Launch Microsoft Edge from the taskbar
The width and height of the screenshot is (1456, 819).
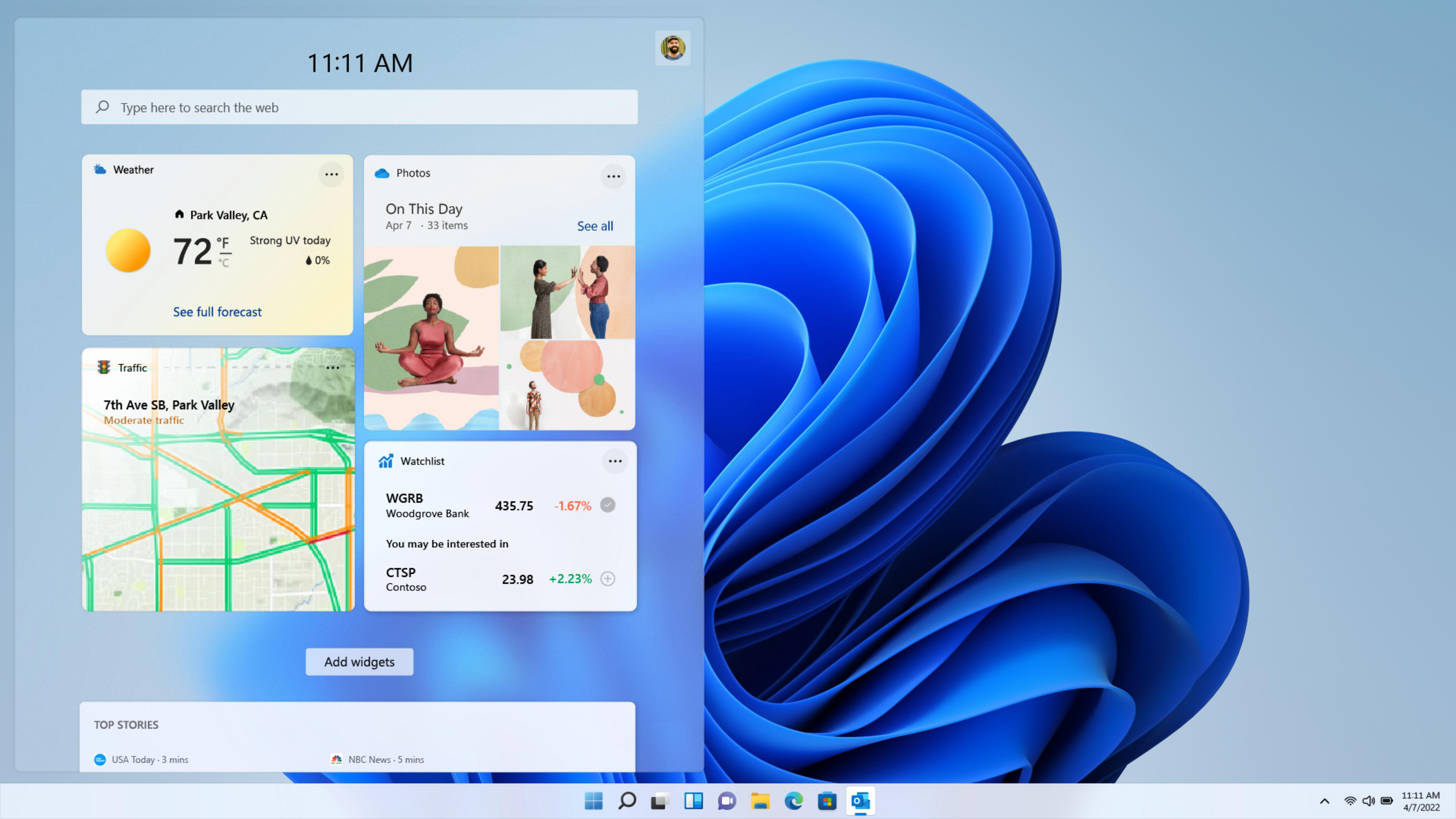[x=794, y=800]
